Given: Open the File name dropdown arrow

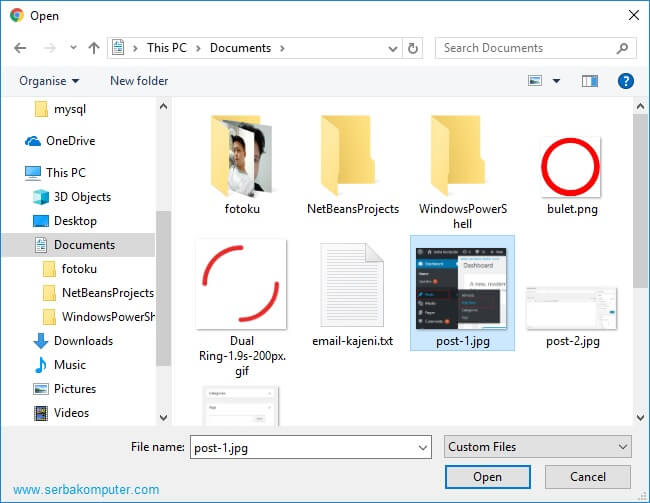Looking at the screenshot, I should click(x=422, y=447).
